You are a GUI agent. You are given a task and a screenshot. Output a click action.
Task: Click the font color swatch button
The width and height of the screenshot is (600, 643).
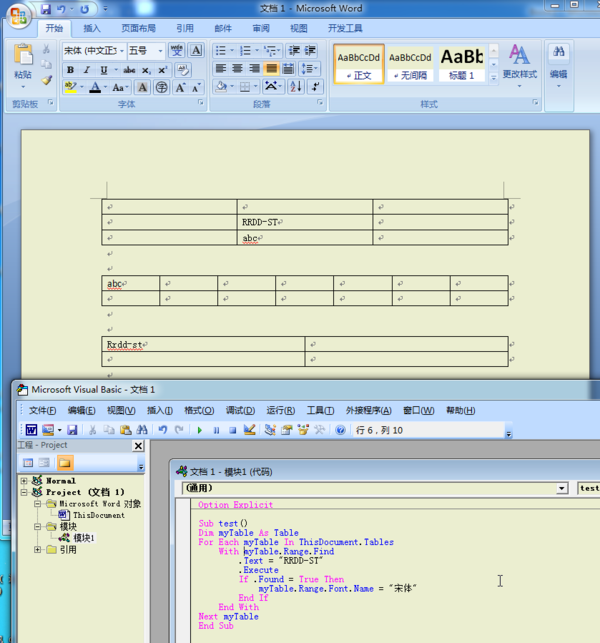94,88
